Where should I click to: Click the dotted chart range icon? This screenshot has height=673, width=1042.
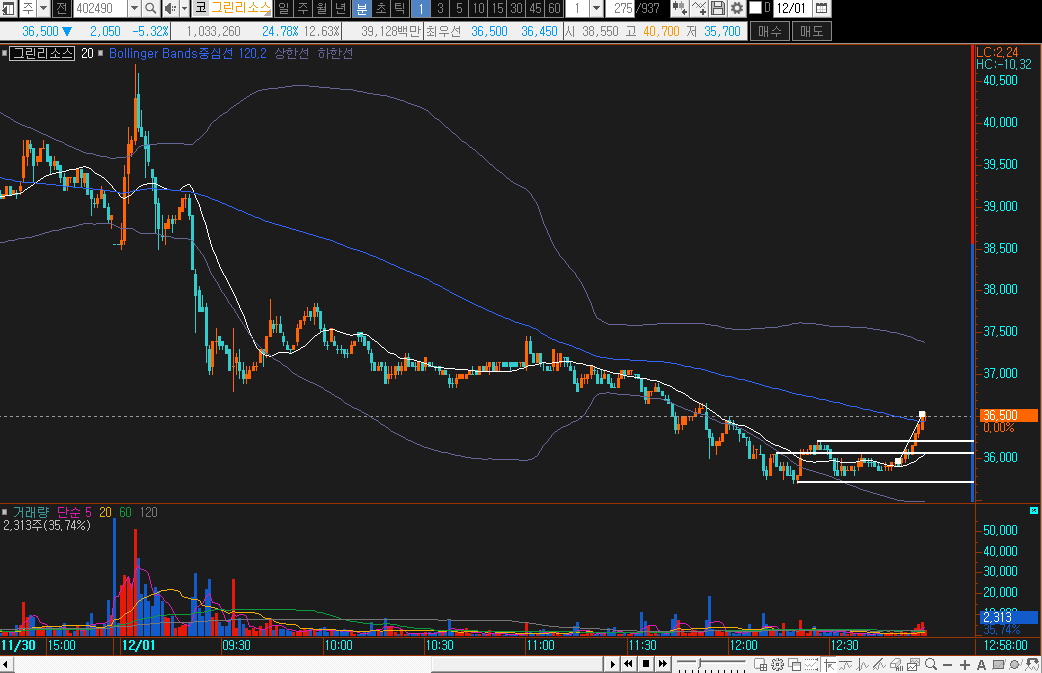point(811,664)
